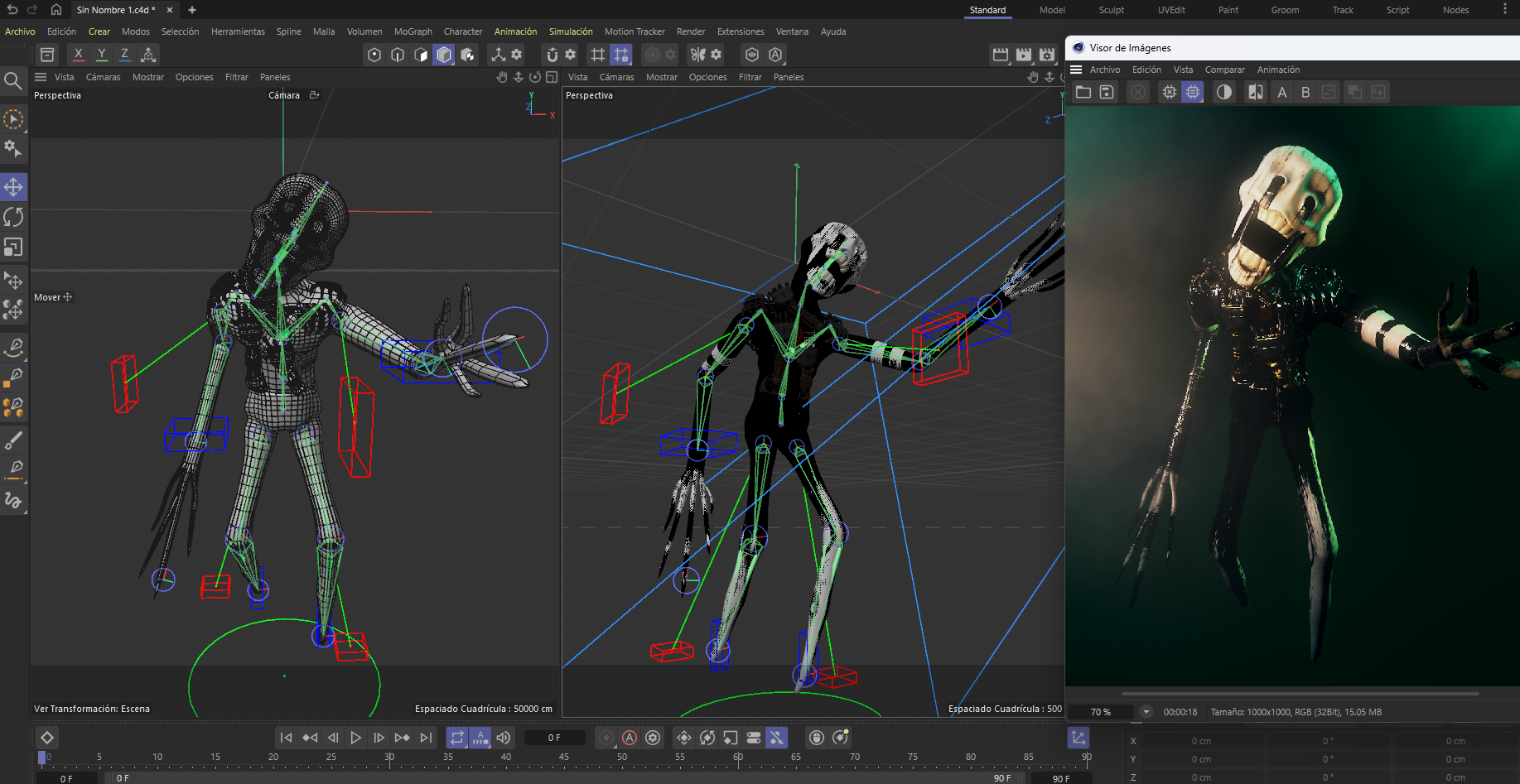Click the autokeying button in timeline
The height and width of the screenshot is (784, 1520).
(630, 738)
